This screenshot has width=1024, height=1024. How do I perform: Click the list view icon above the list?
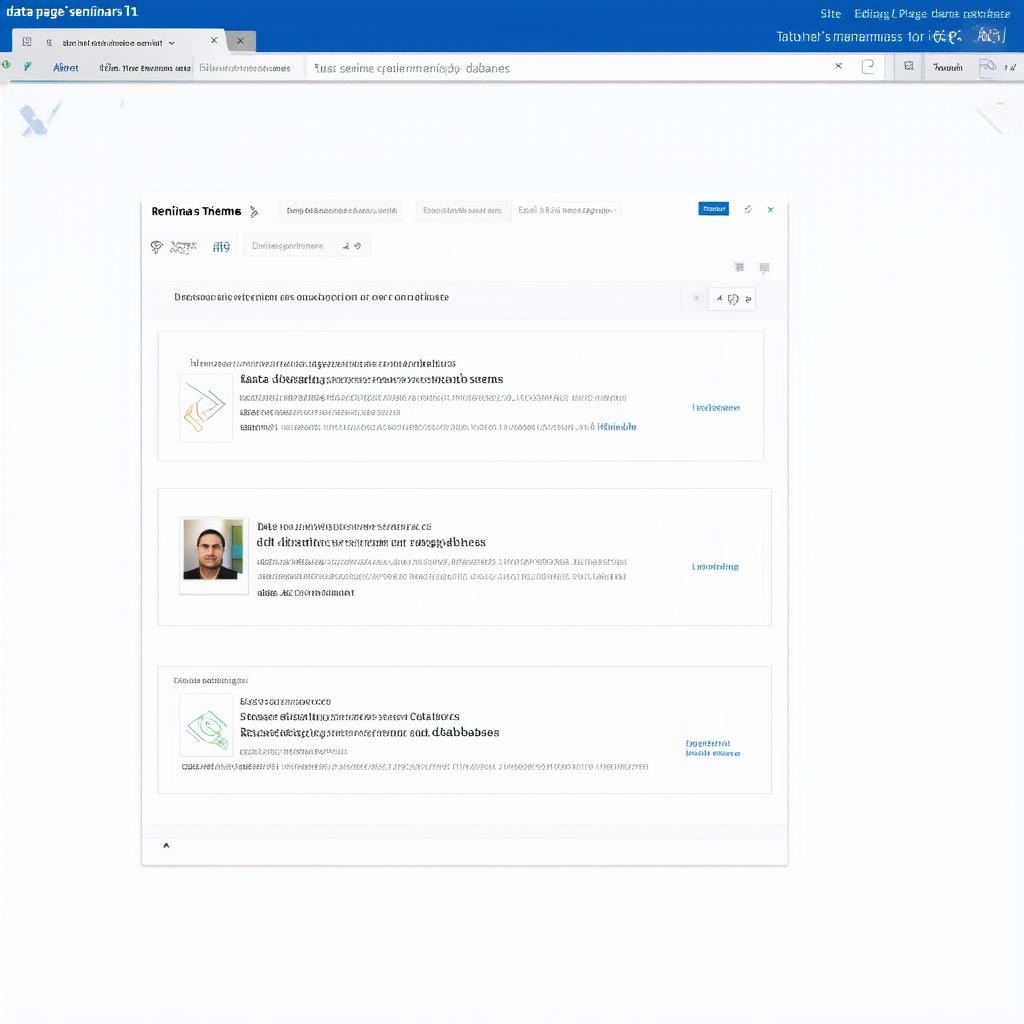(x=764, y=267)
